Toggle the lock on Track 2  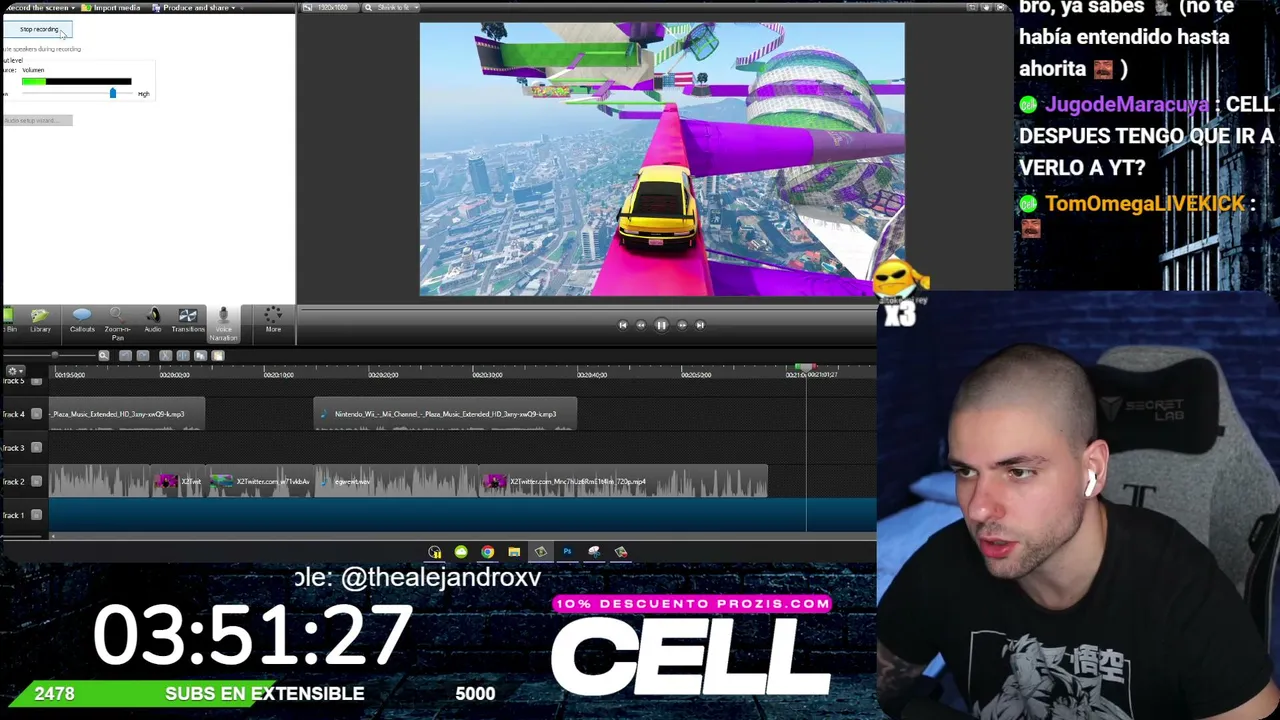(37, 482)
